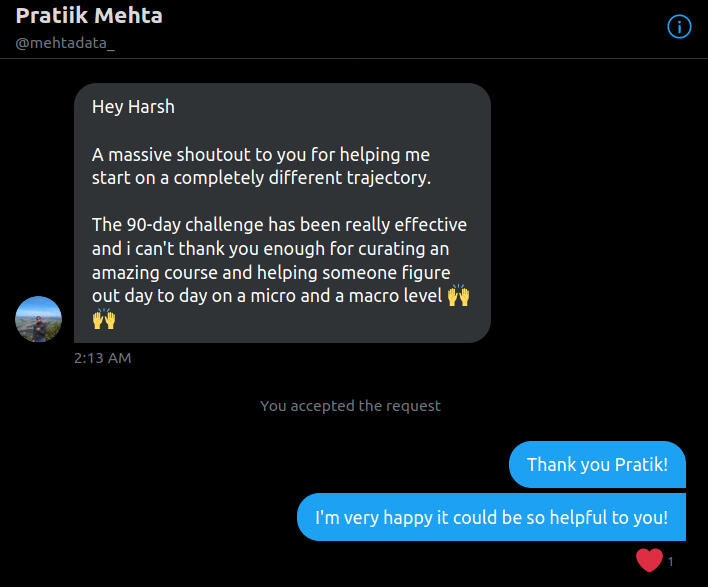Click the reaction count number 1
Screen dimensions: 708x587
[x=671, y=562]
